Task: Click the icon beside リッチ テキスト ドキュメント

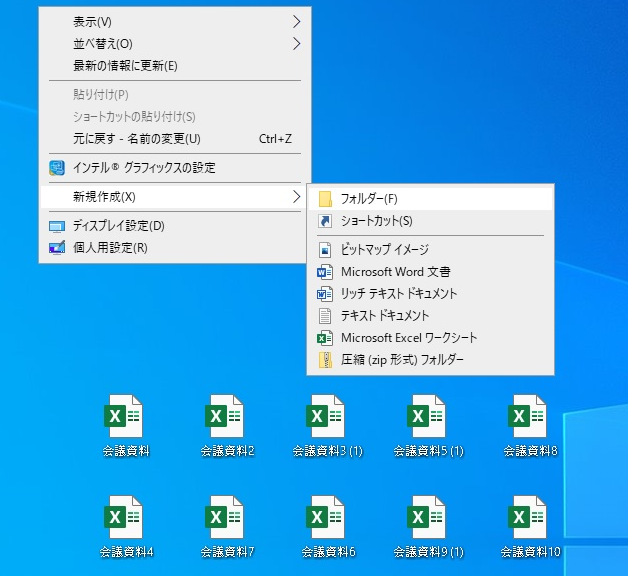Action: pos(325,294)
